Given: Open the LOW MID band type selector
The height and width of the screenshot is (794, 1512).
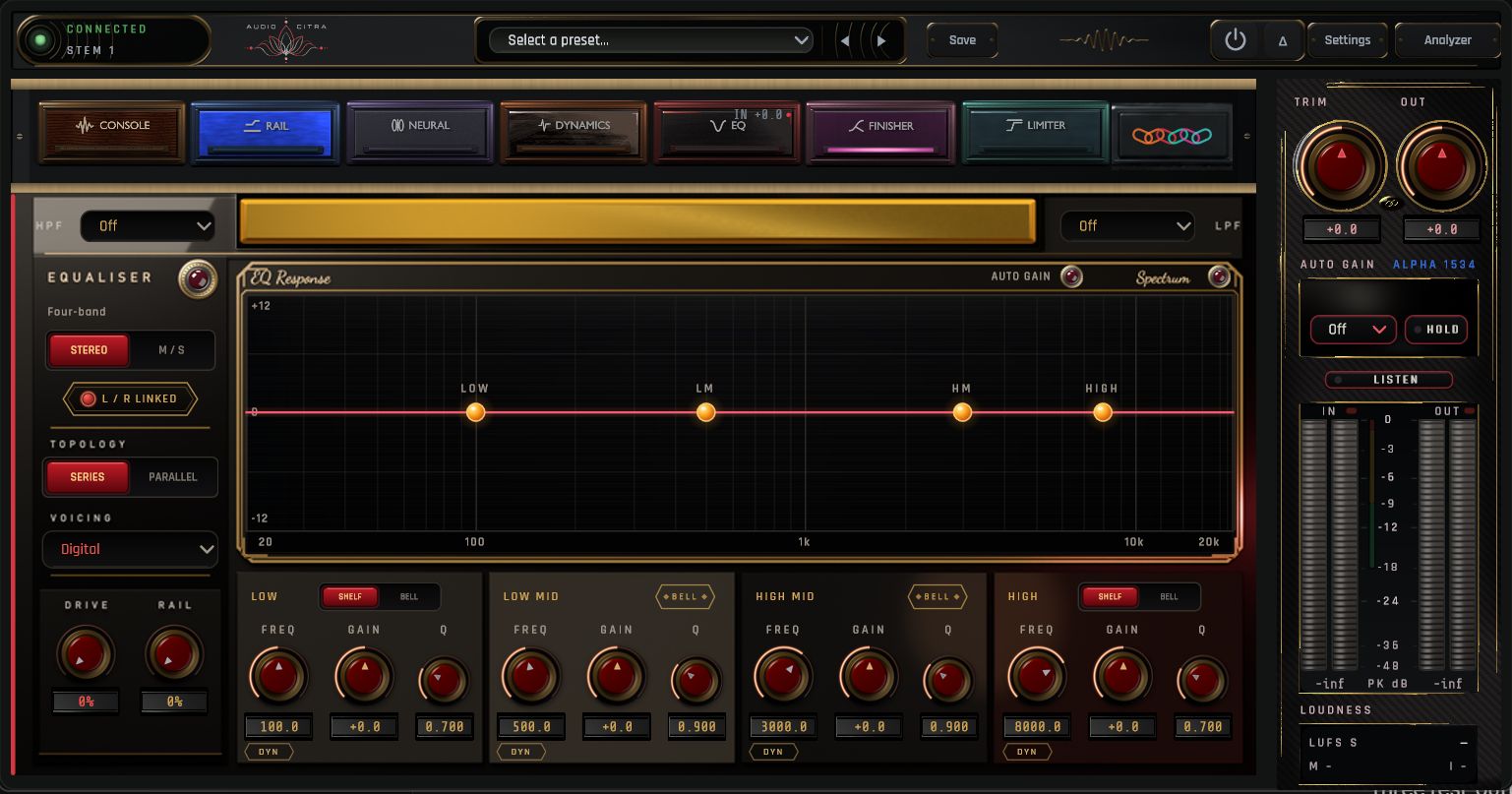Looking at the screenshot, I should click(685, 596).
